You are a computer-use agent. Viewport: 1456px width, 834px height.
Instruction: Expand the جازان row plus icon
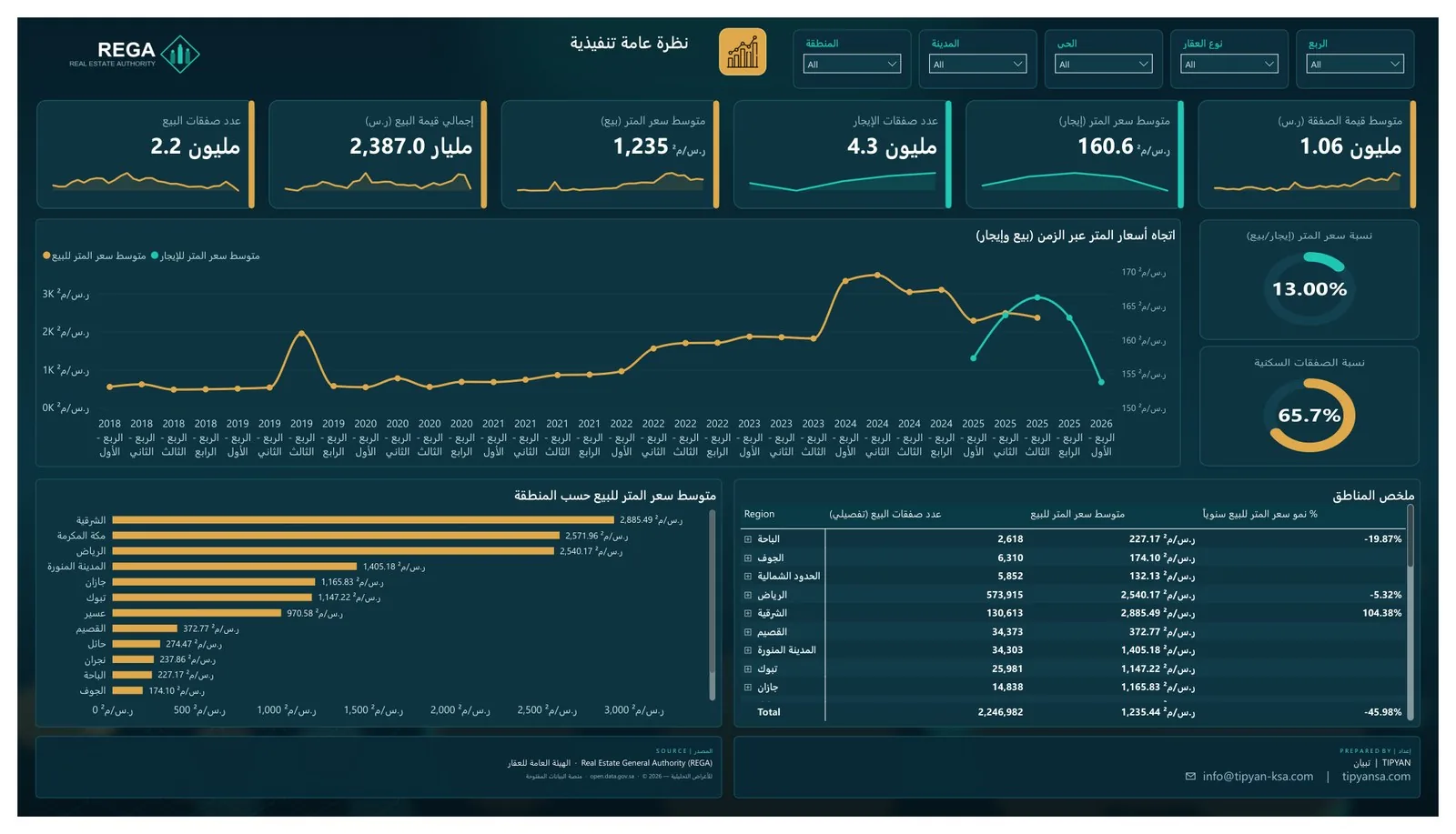pyautogui.click(x=748, y=688)
